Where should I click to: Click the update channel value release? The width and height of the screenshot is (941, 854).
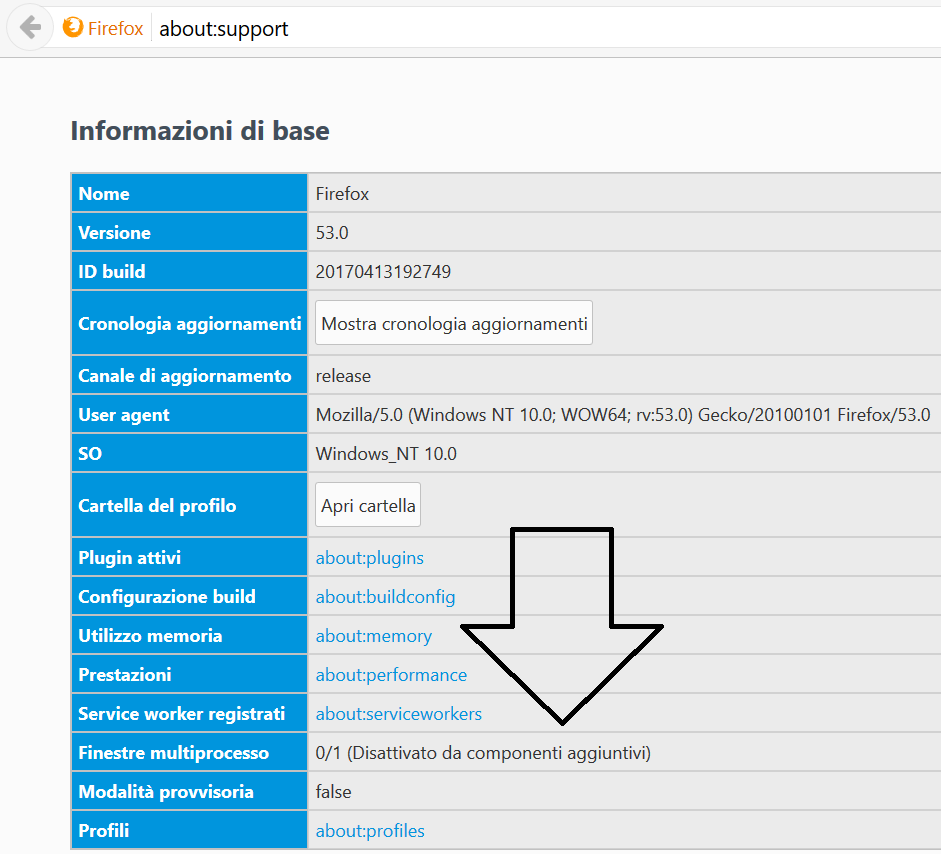pos(343,376)
